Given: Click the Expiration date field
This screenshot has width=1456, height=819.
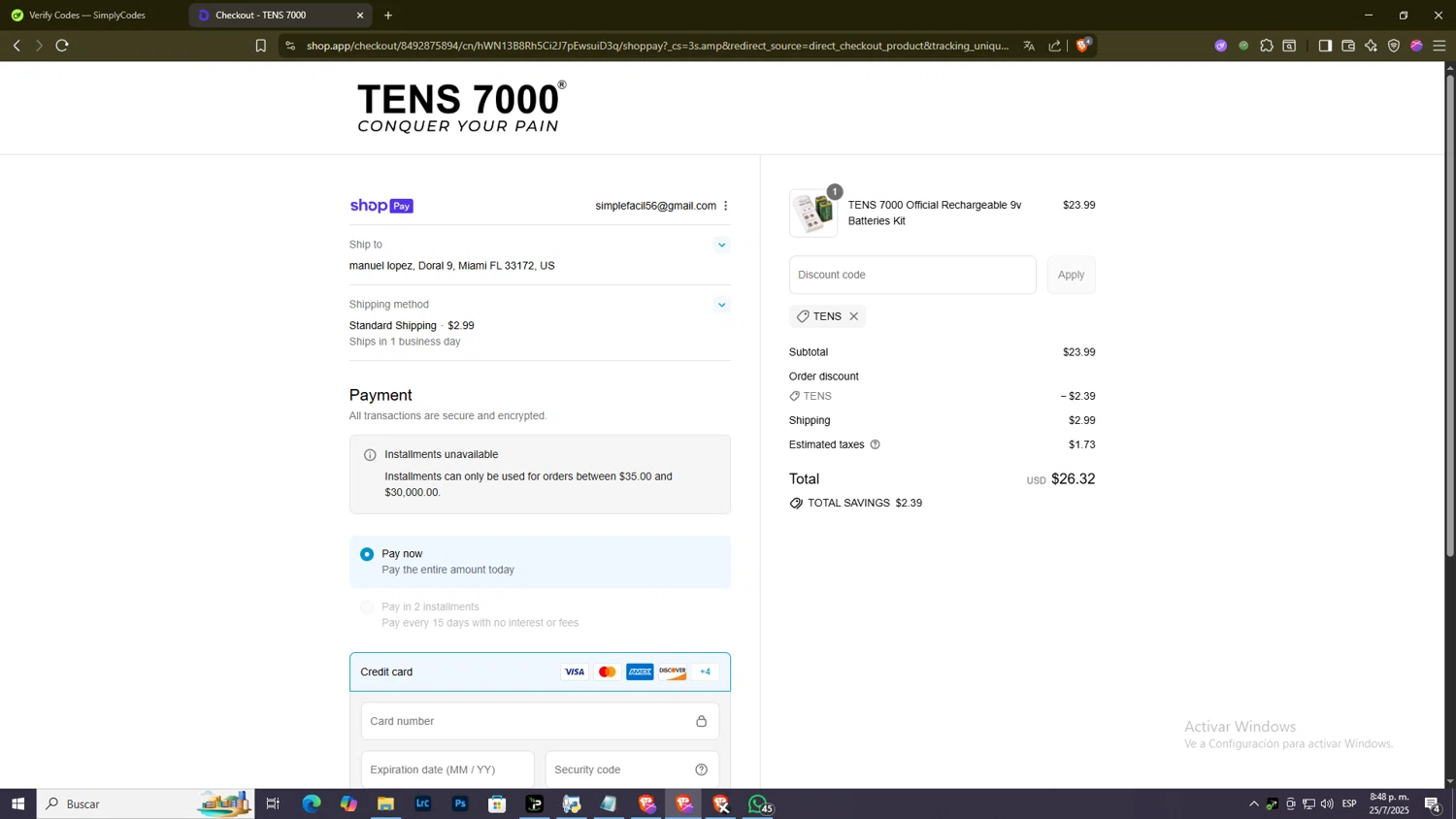Looking at the screenshot, I should pyautogui.click(x=447, y=770).
